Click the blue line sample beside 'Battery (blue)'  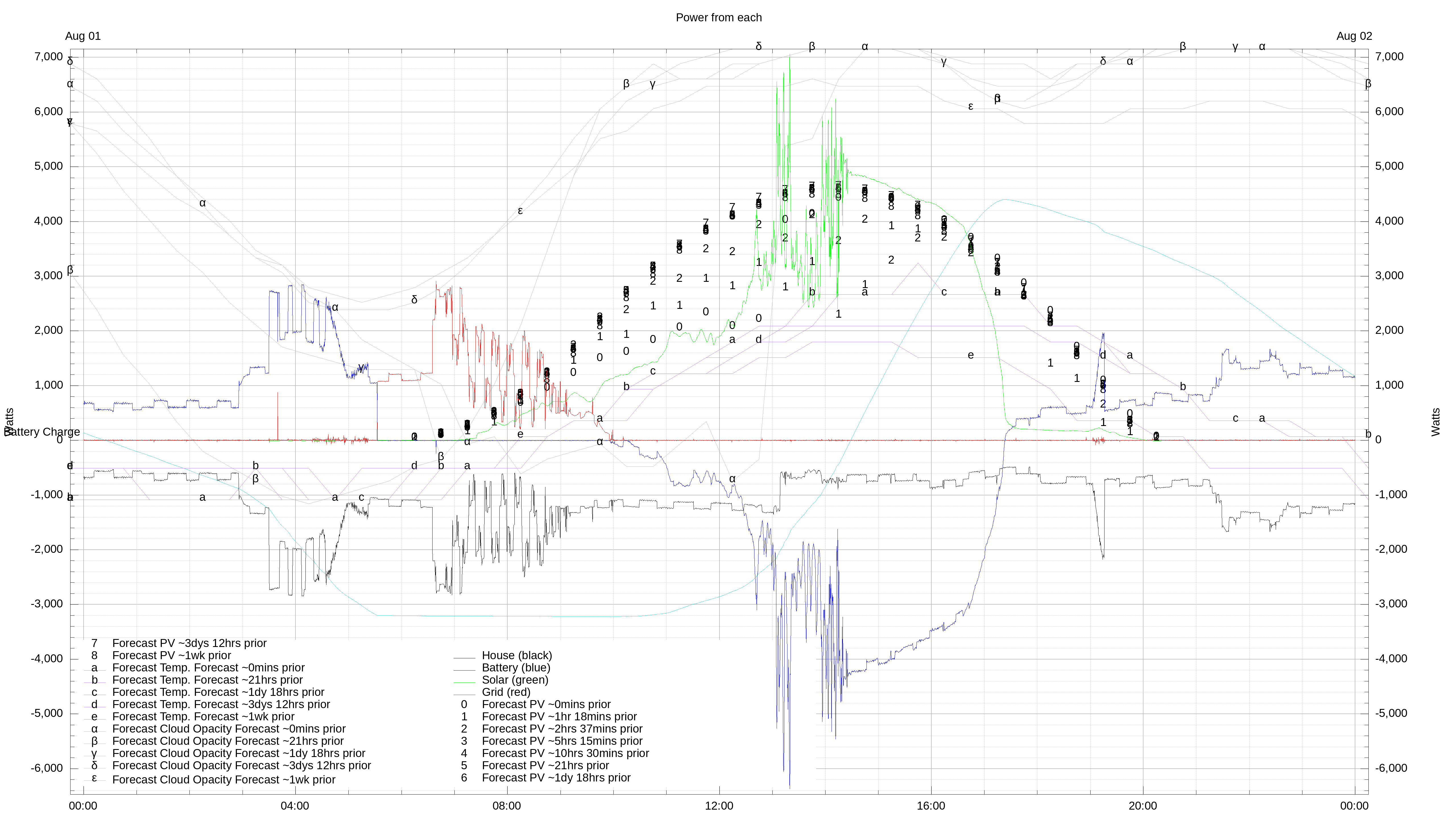[x=464, y=670]
